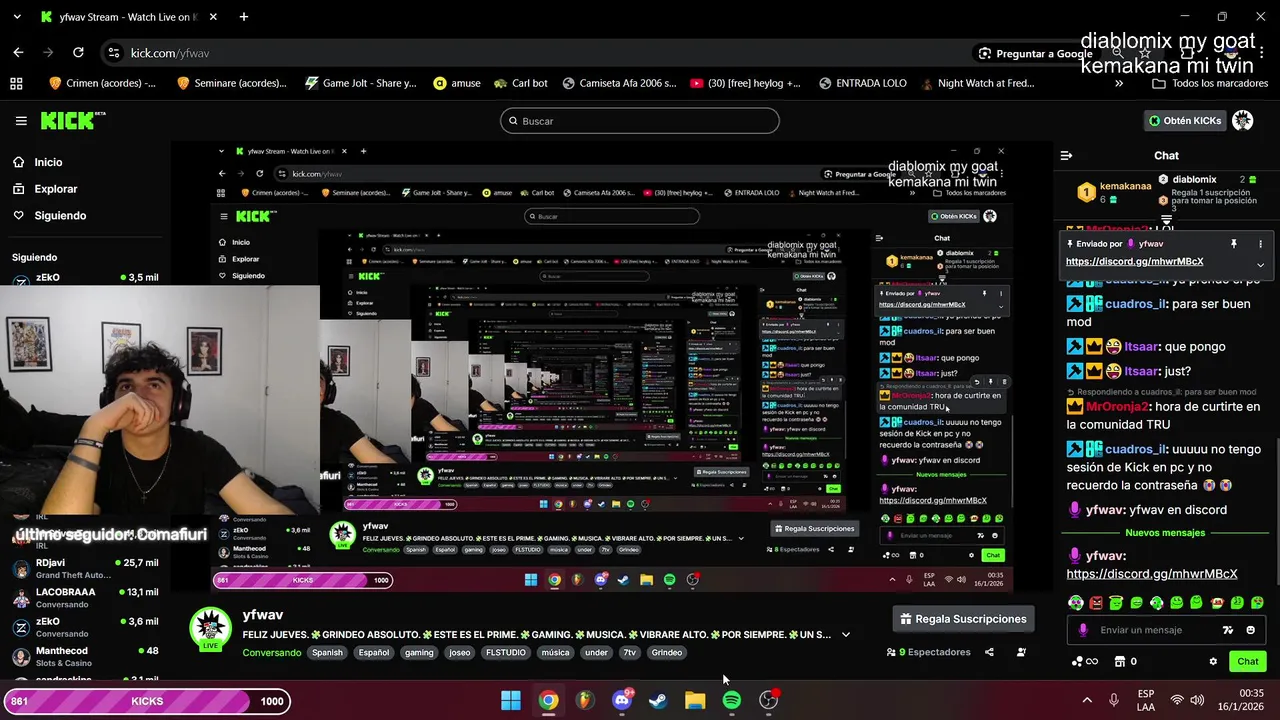Expand the pinned message chevron
Image resolution: width=1280 pixels, height=720 pixels.
coord(1260,265)
